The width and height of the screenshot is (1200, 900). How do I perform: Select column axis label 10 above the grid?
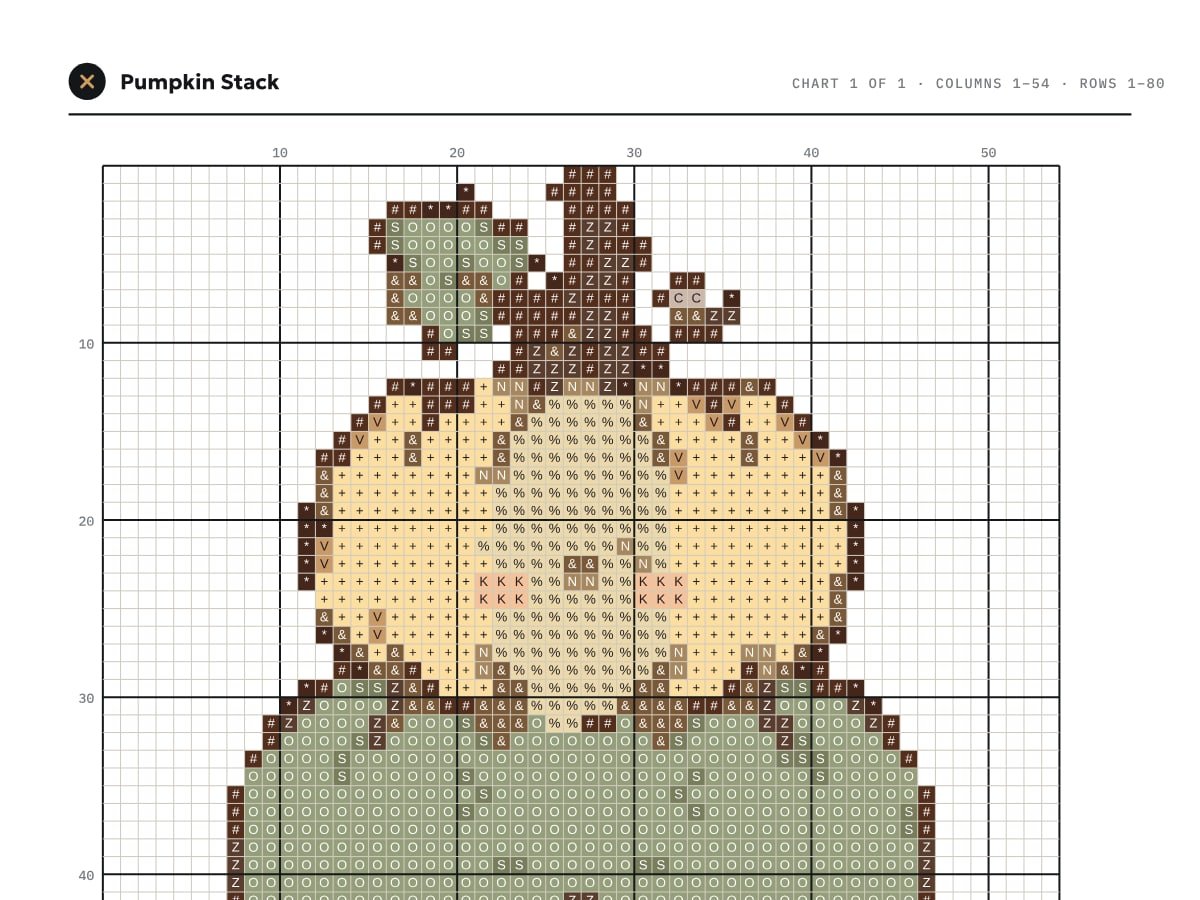[x=280, y=153]
